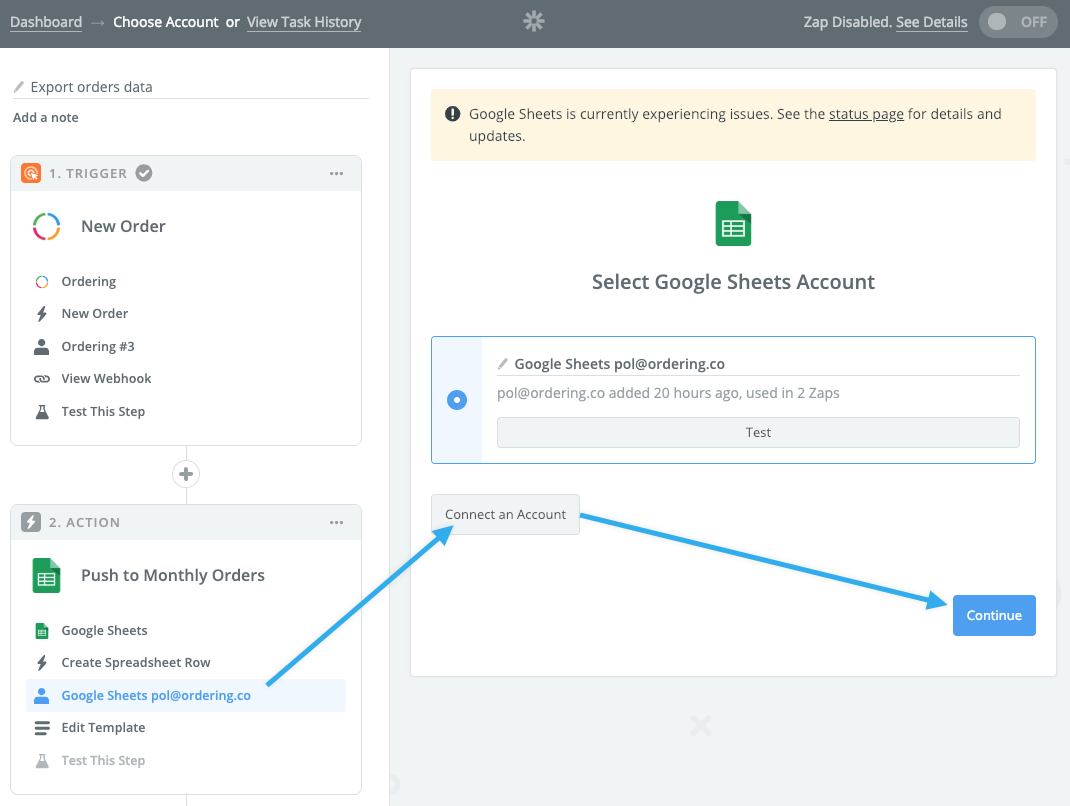Open the three-dot menu of the Action step
Screen dimensions: 1070x806
(x=336, y=523)
